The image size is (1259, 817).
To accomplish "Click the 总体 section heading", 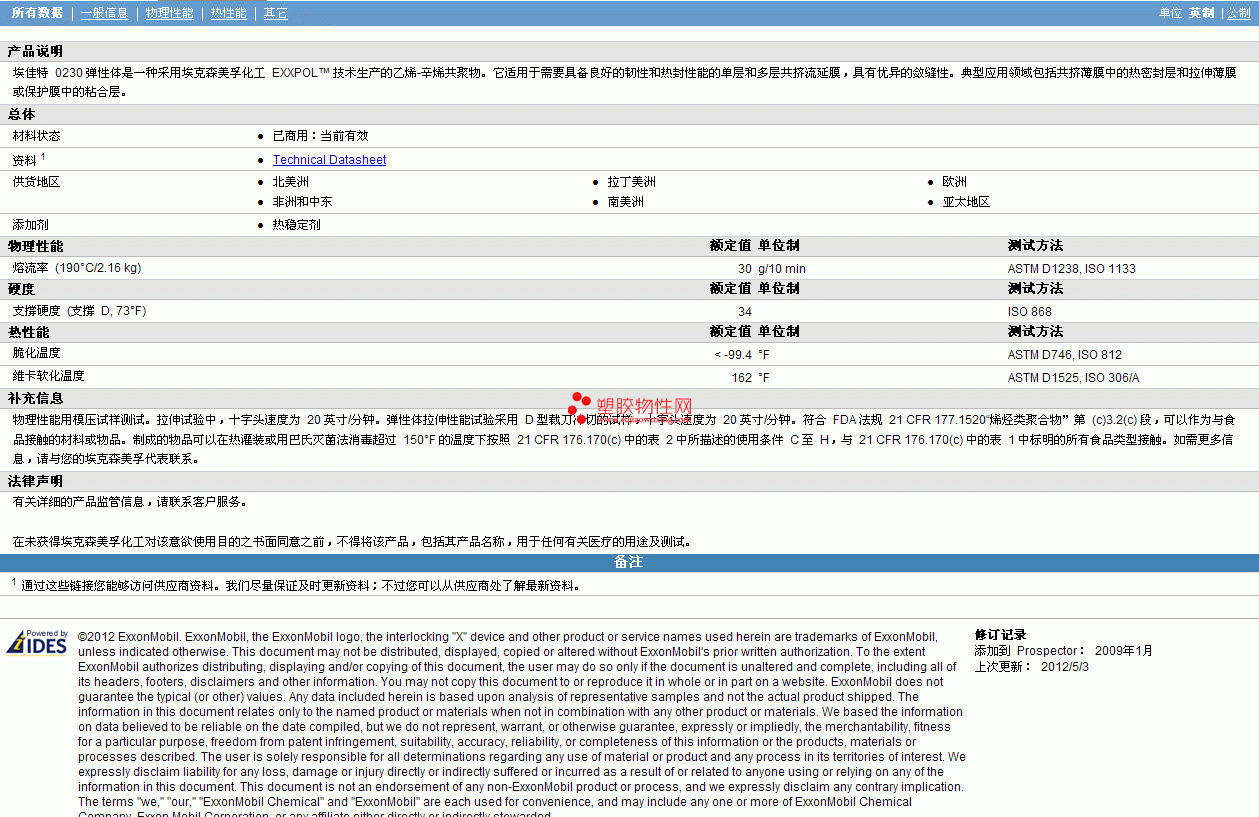I will pyautogui.click(x=22, y=115).
